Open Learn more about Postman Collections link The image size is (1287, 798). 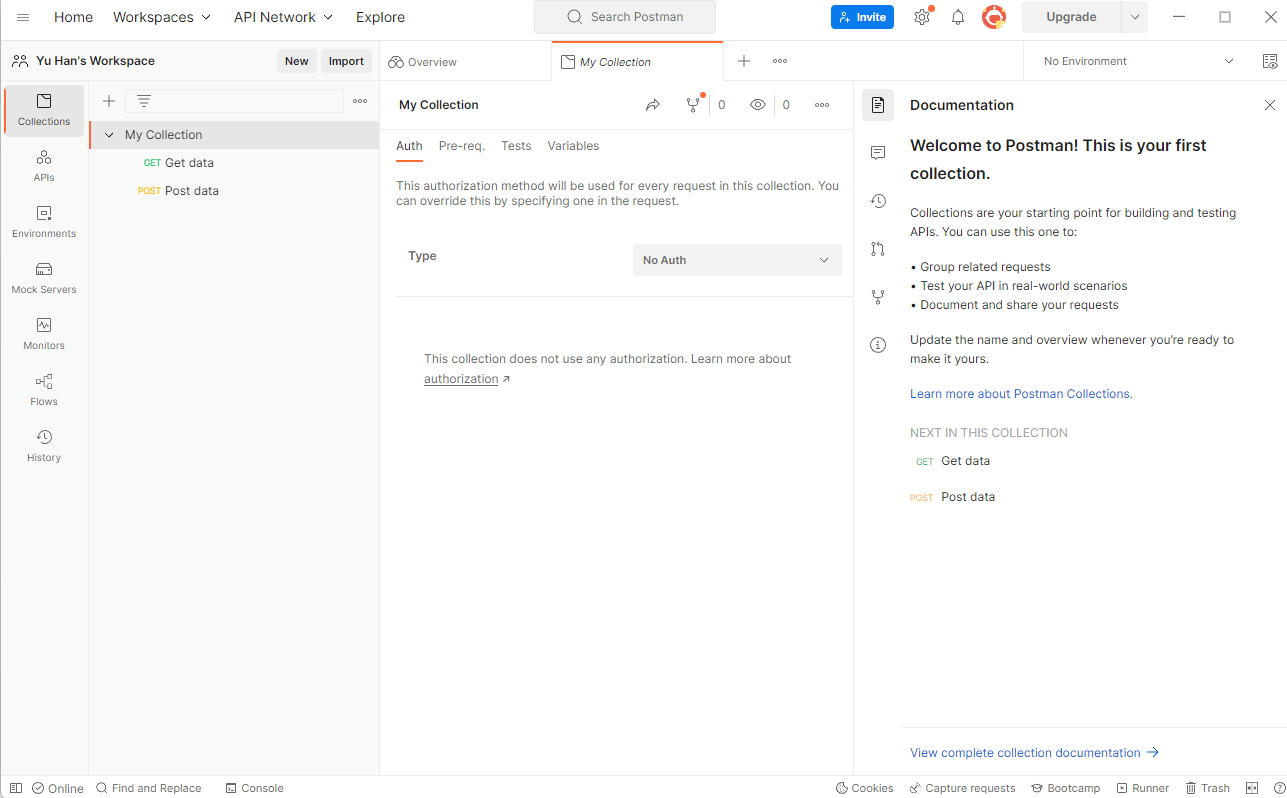[x=1021, y=394]
